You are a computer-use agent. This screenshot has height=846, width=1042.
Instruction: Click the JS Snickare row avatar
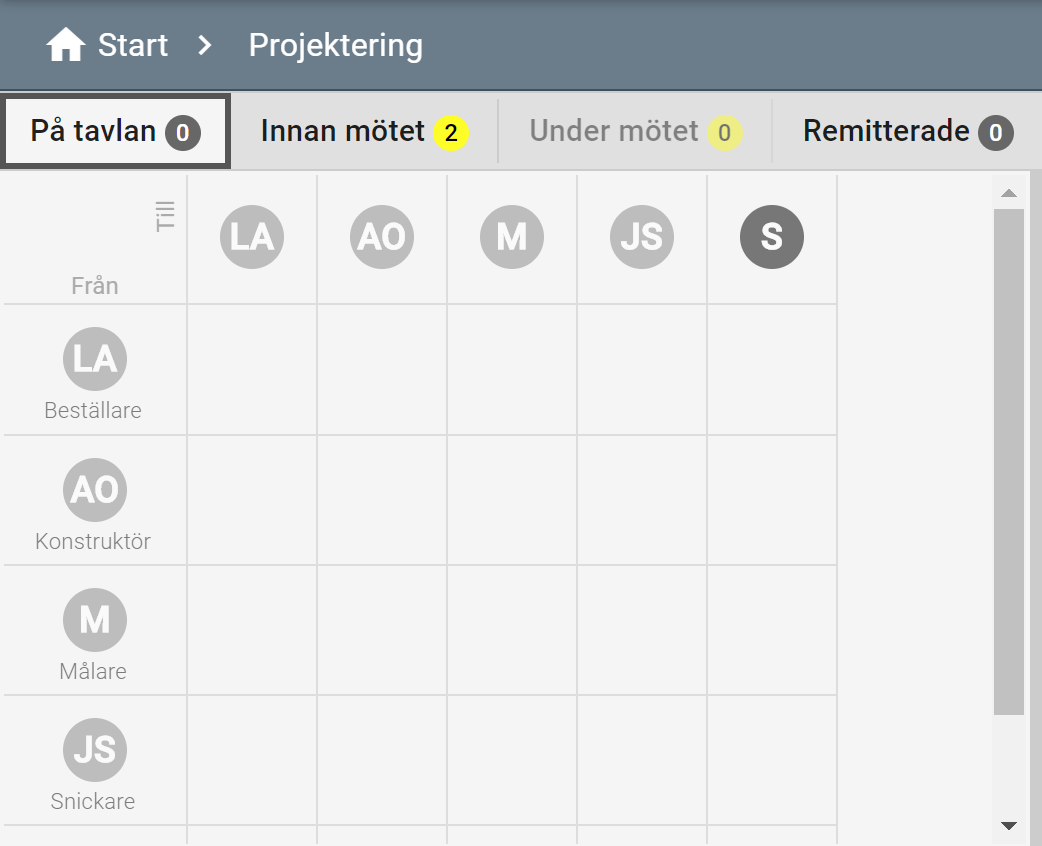pos(95,750)
